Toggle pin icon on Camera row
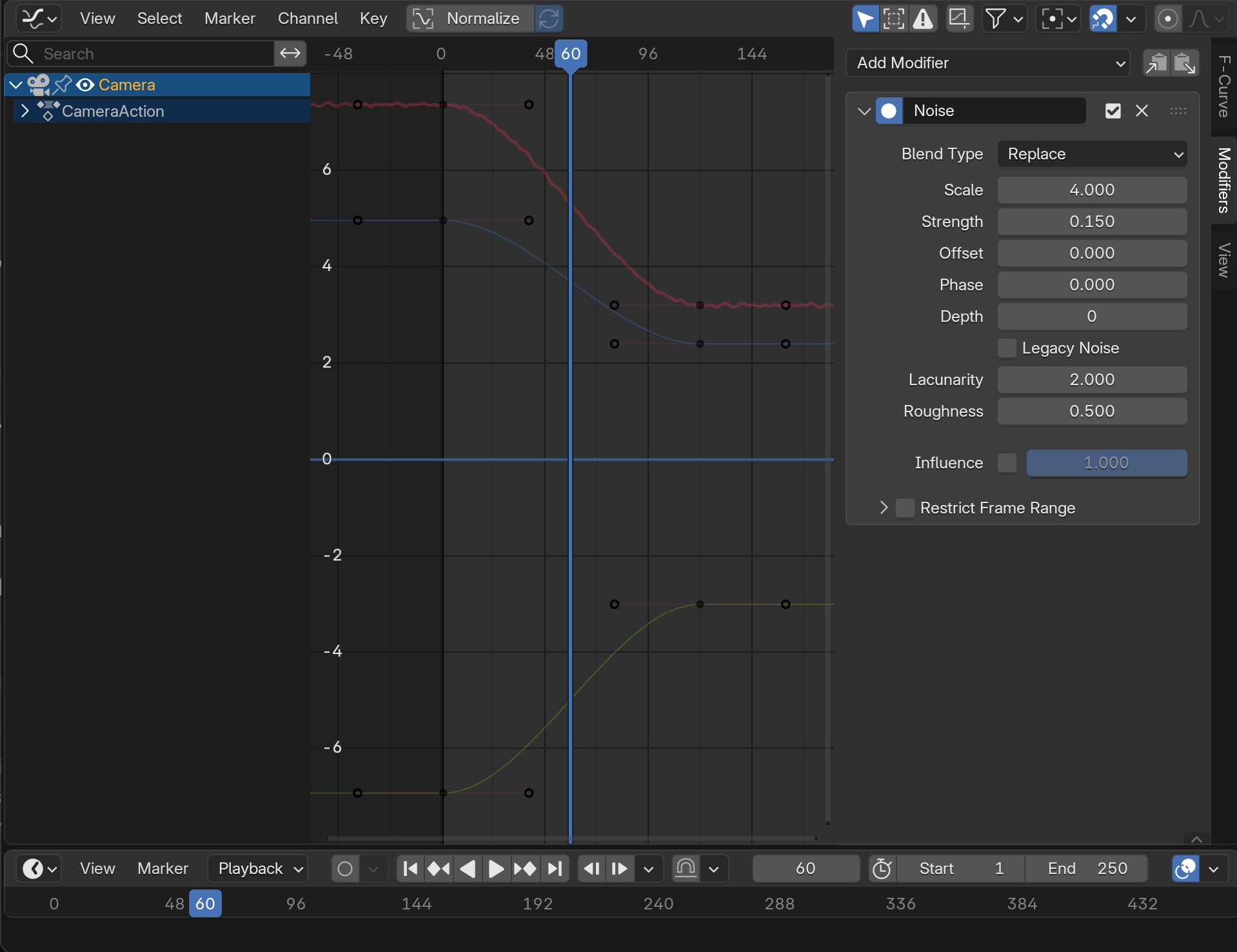Viewport: 1237px width, 952px height. 63,84
